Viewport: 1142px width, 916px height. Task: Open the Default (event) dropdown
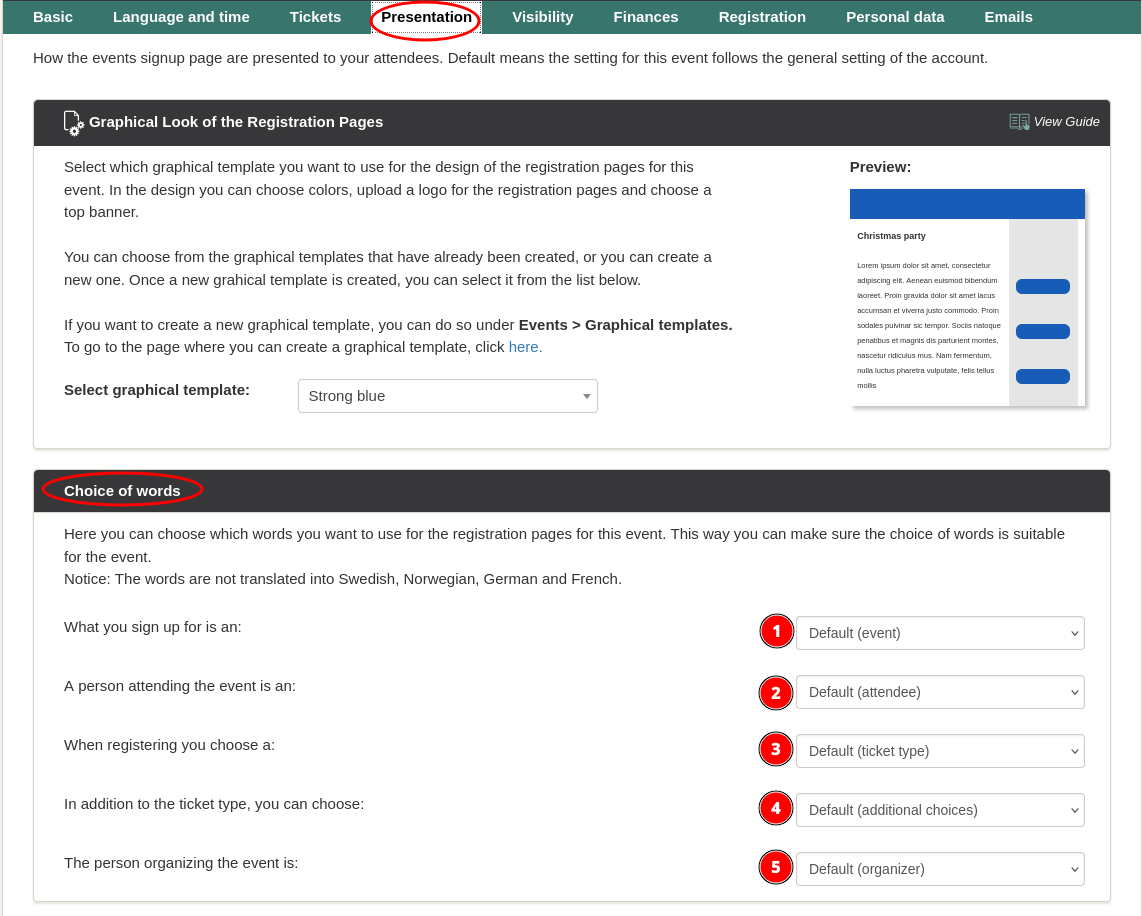click(940, 633)
